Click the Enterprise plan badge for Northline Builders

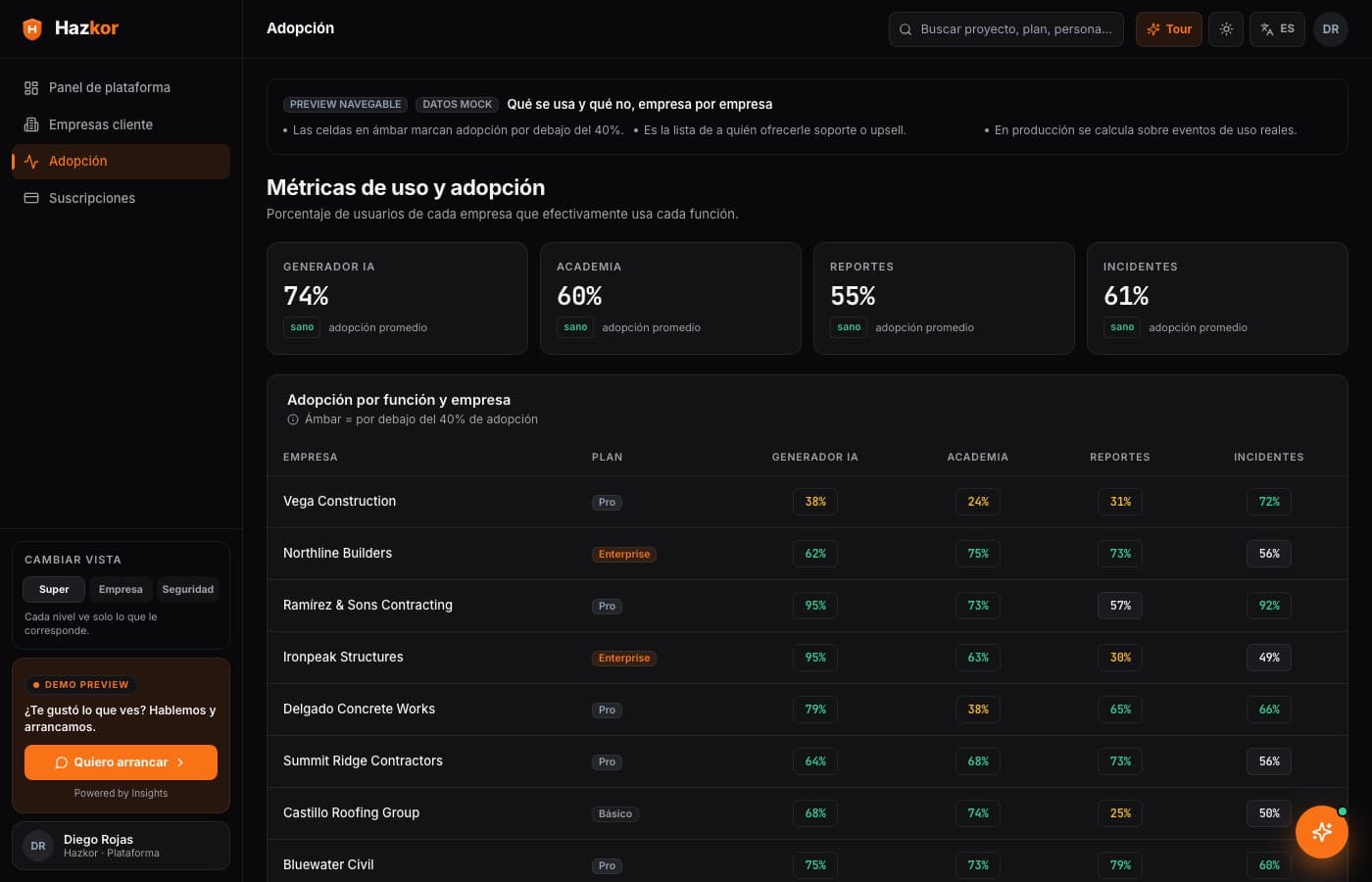tap(624, 554)
